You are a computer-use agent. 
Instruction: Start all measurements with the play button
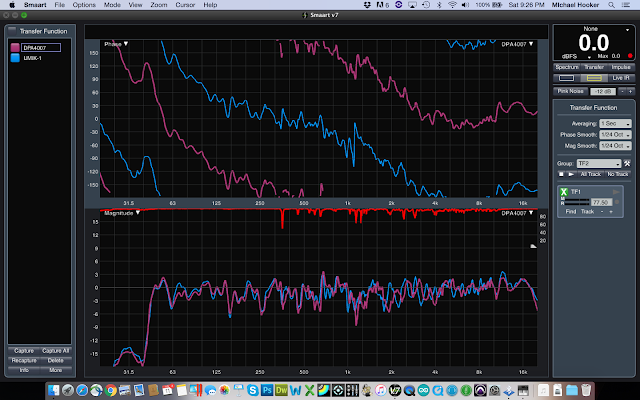click(x=571, y=174)
